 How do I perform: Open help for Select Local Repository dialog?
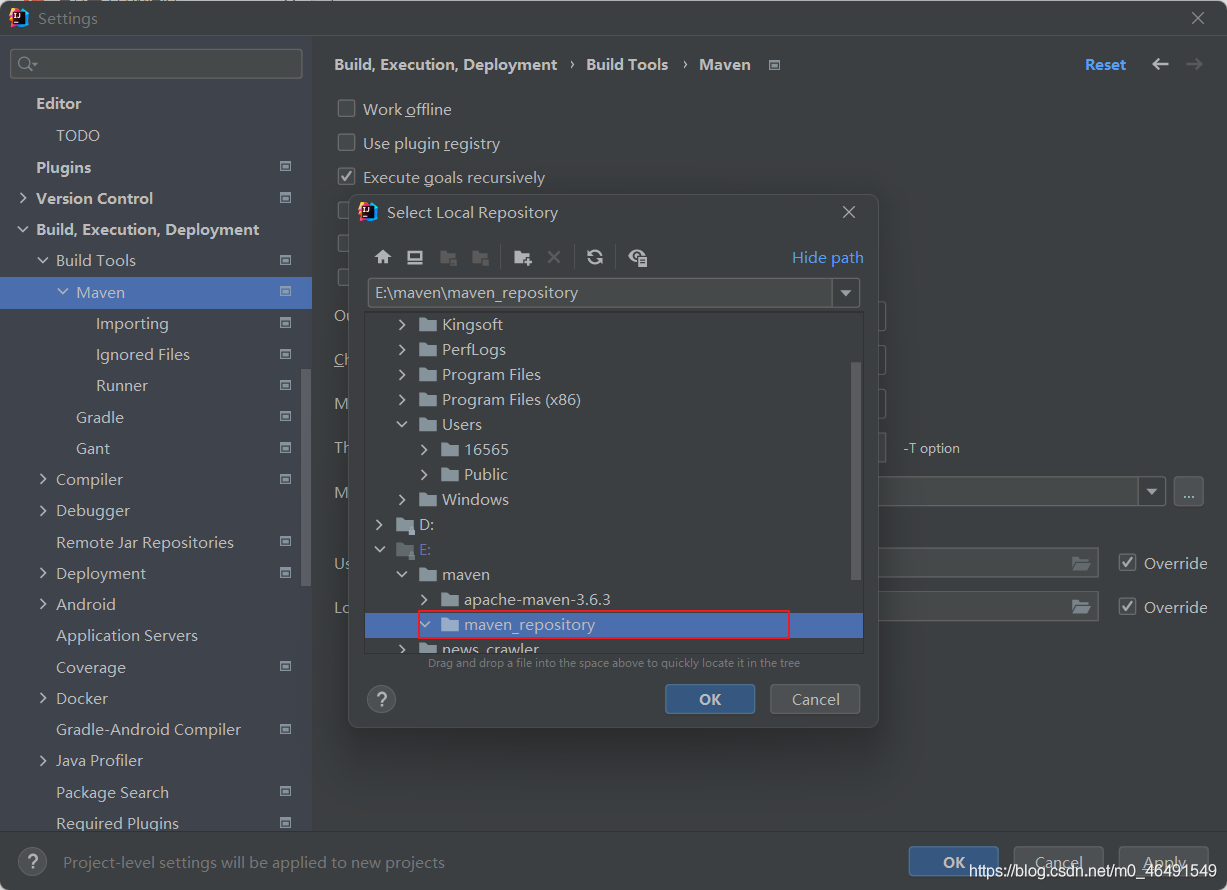click(382, 699)
